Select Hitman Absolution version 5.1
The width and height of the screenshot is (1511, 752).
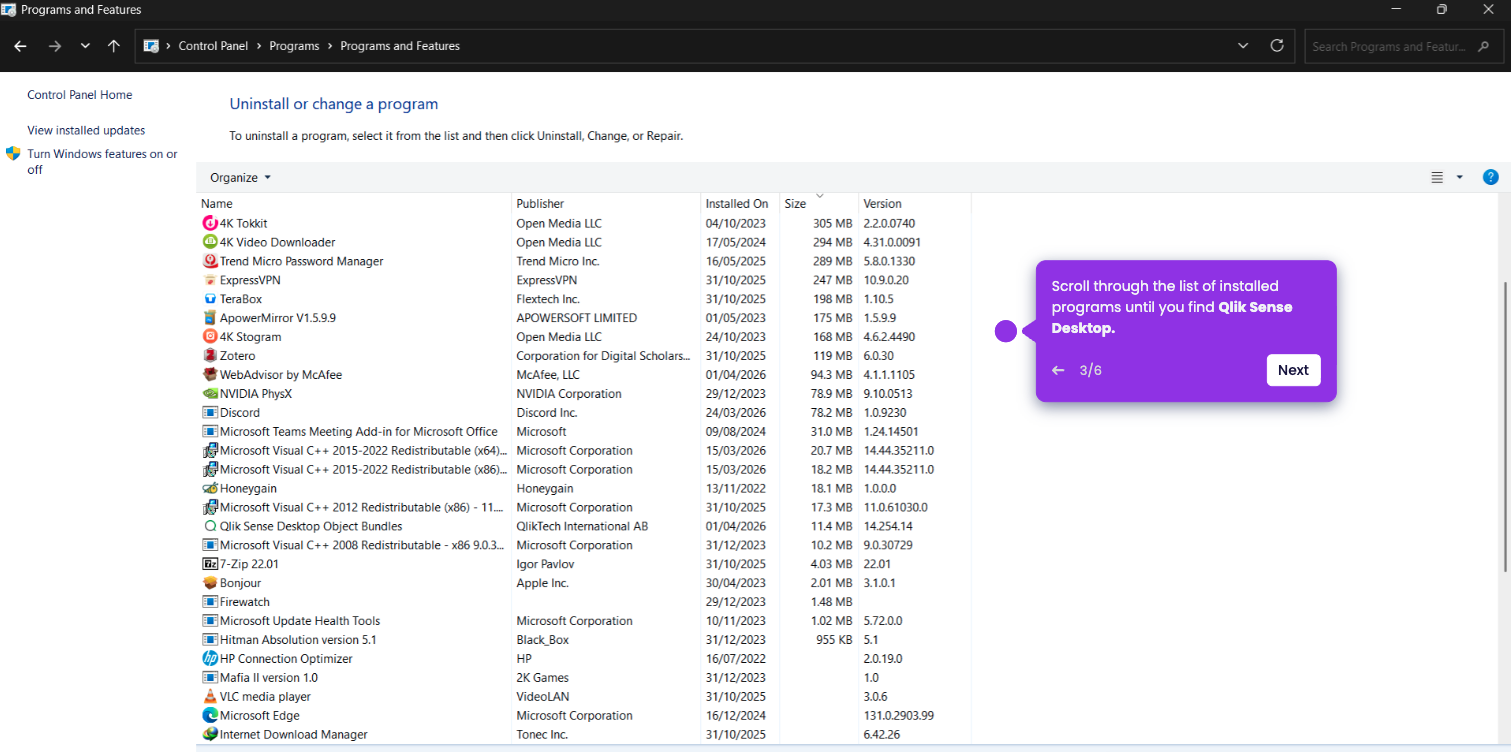coord(584,640)
